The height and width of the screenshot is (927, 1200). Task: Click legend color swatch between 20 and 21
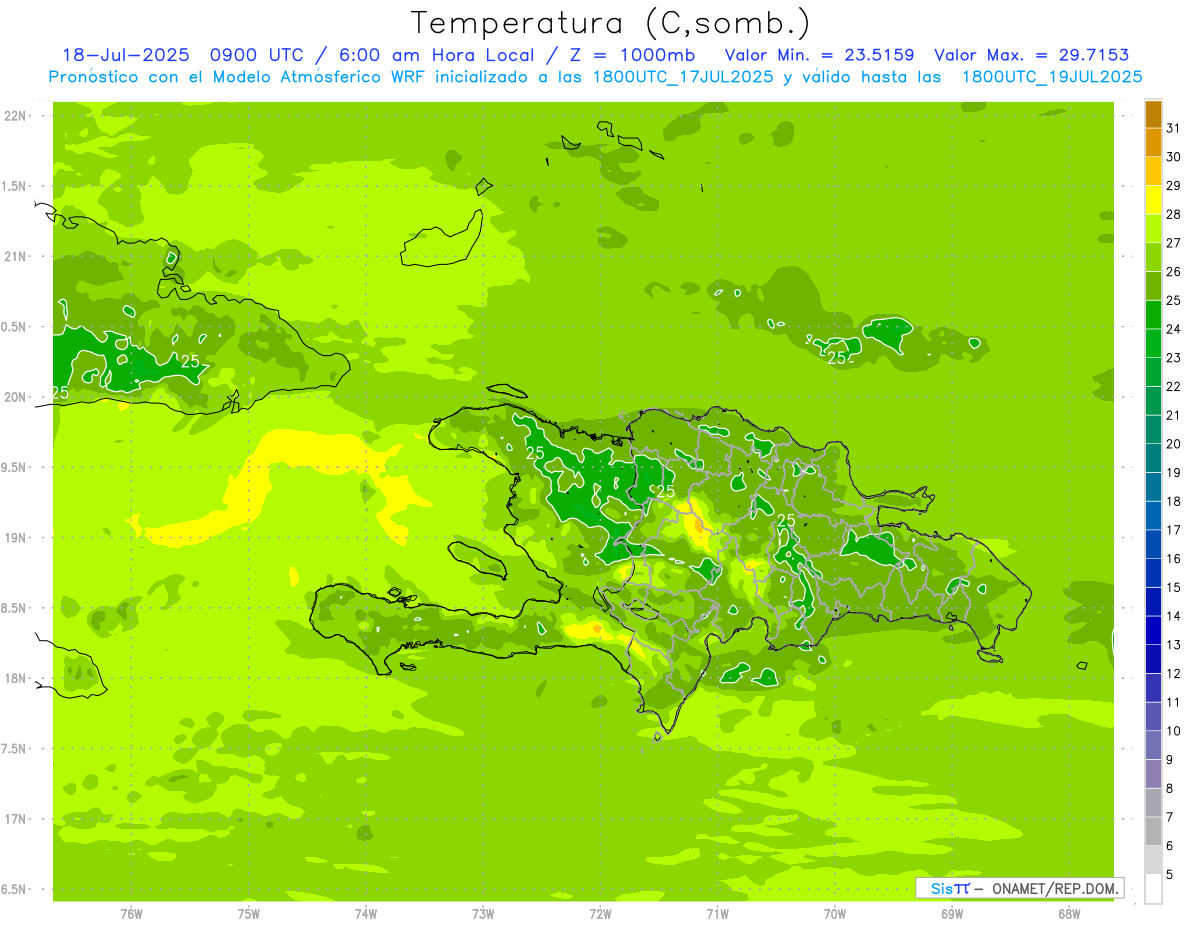coord(1153,429)
